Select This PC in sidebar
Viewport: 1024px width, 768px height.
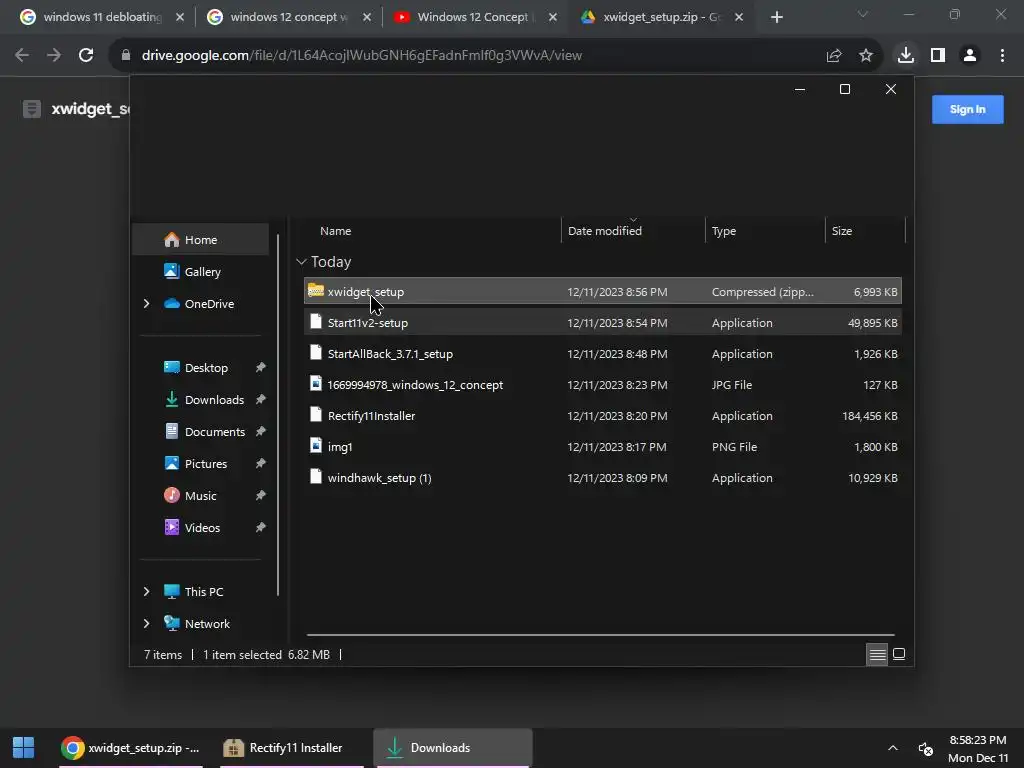[x=203, y=592]
